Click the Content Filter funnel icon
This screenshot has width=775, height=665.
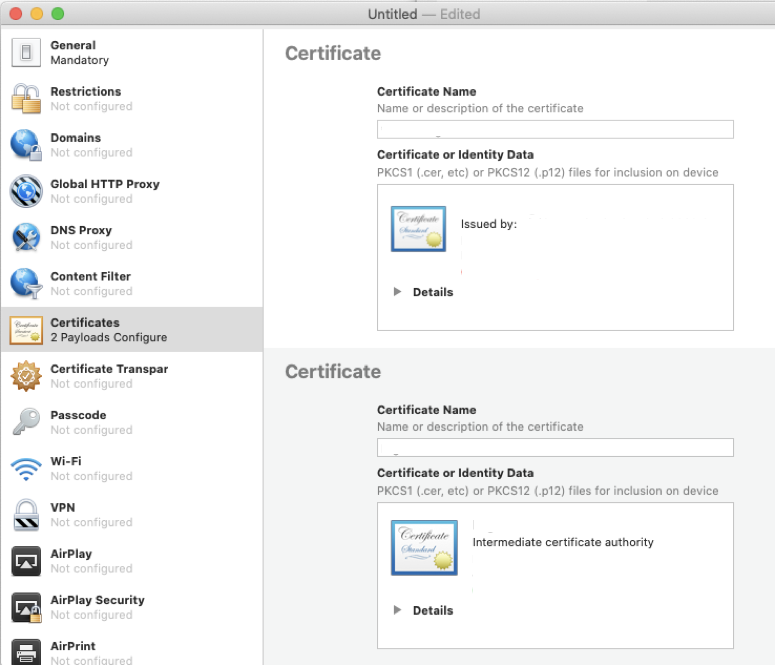click(x=26, y=283)
